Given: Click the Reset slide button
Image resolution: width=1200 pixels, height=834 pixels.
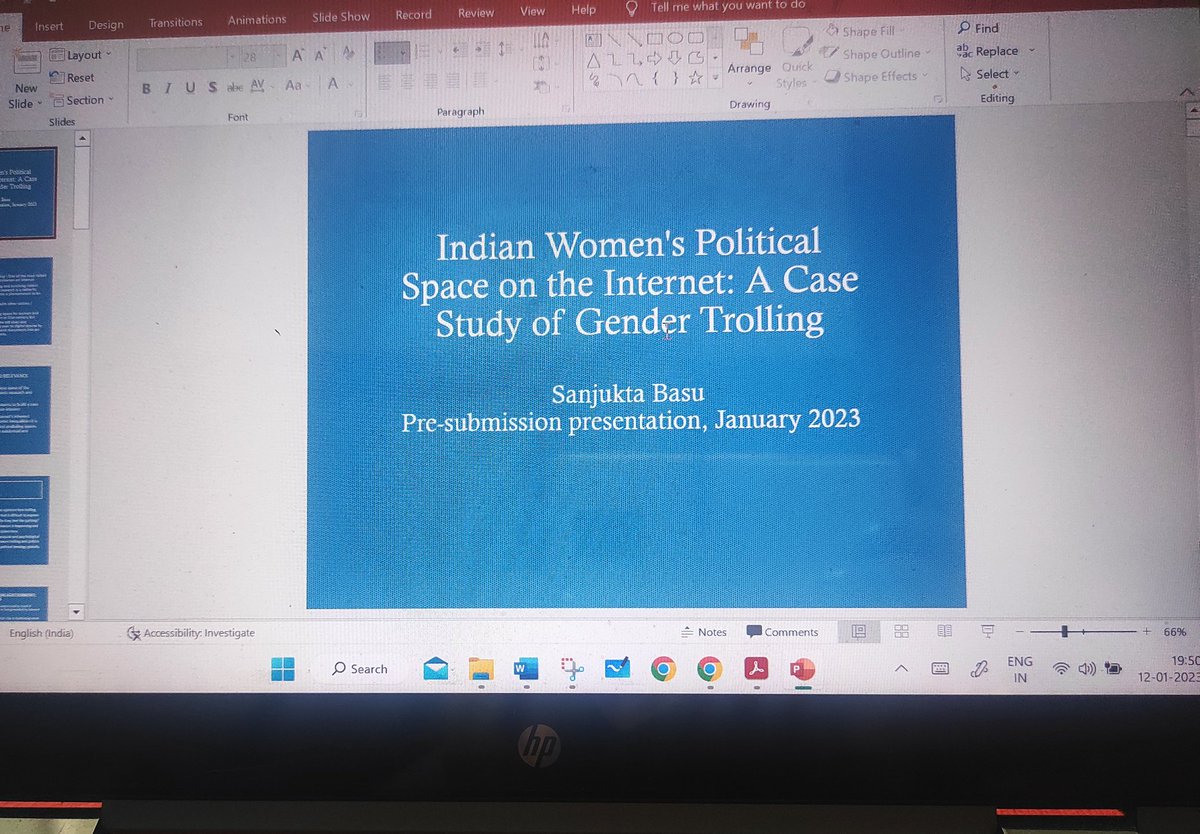Looking at the screenshot, I should click(73, 78).
